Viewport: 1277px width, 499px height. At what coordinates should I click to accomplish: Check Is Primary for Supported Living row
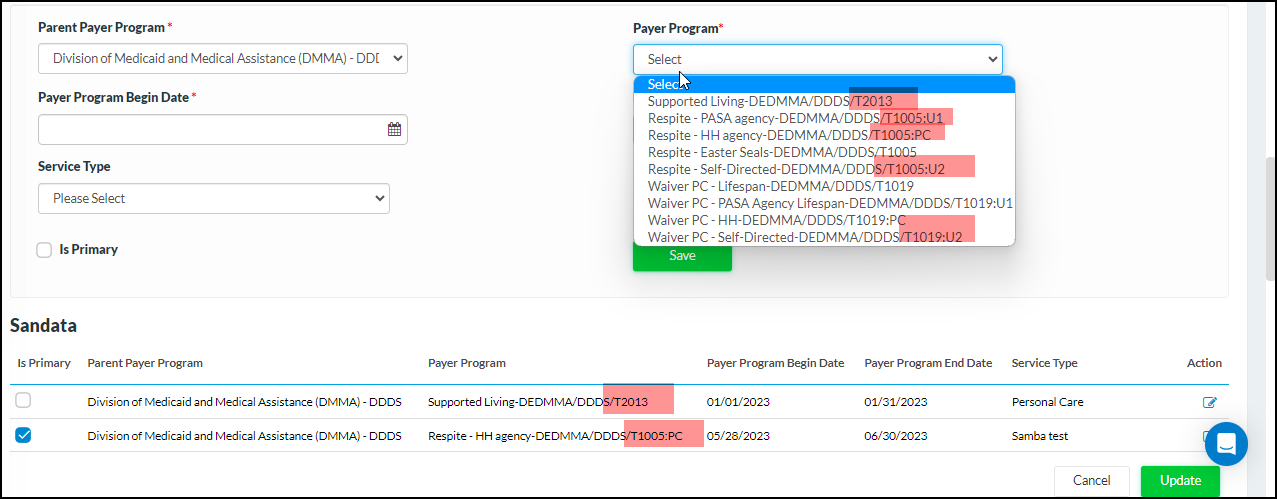pyautogui.click(x=23, y=401)
